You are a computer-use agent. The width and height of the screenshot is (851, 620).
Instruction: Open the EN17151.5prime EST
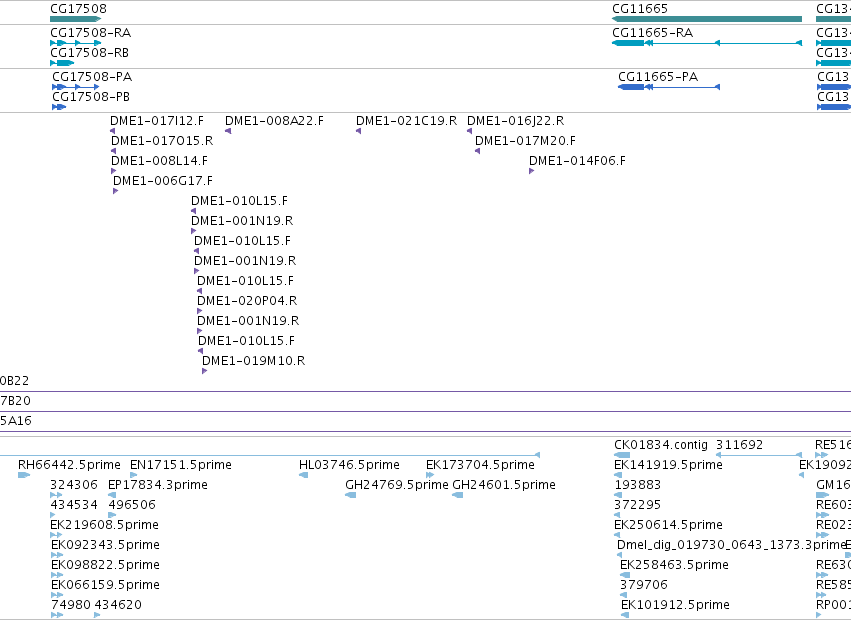click(x=181, y=465)
